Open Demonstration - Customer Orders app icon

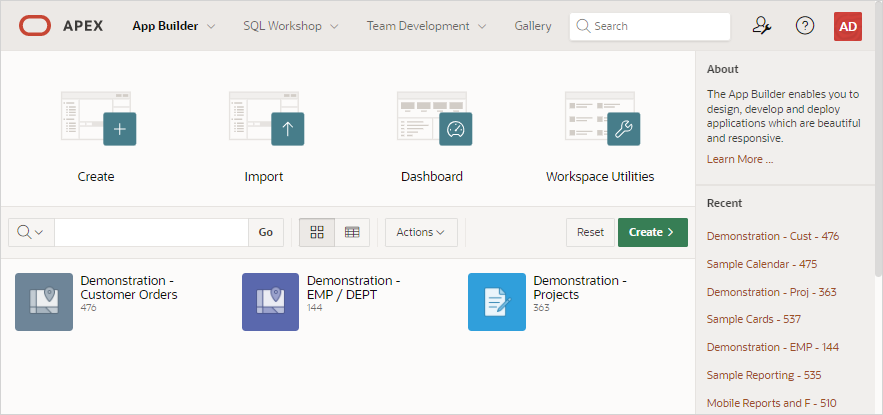(x=44, y=302)
